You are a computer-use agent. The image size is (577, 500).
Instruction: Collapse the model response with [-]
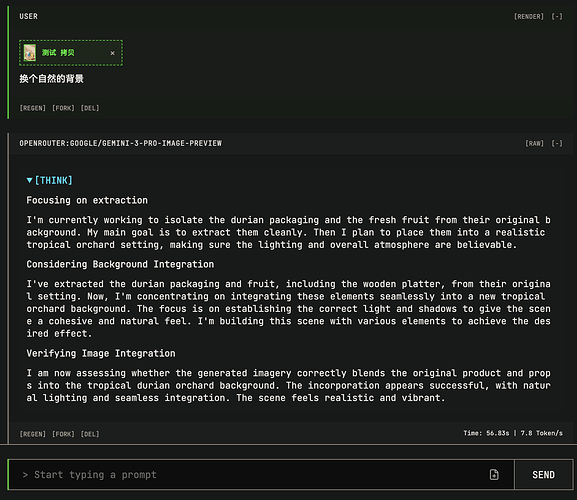557,143
